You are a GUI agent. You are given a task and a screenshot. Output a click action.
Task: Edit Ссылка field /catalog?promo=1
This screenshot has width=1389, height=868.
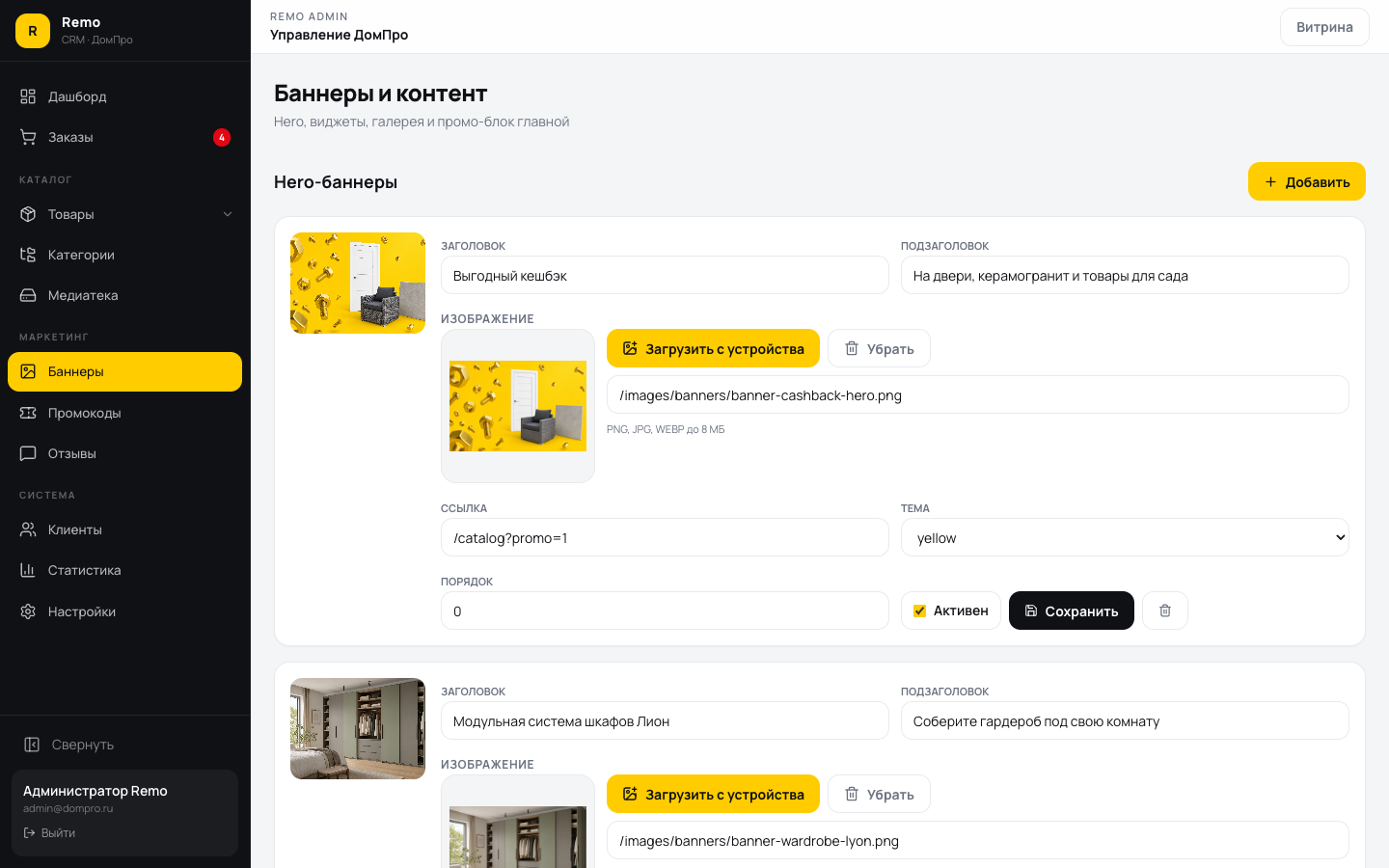(665, 537)
